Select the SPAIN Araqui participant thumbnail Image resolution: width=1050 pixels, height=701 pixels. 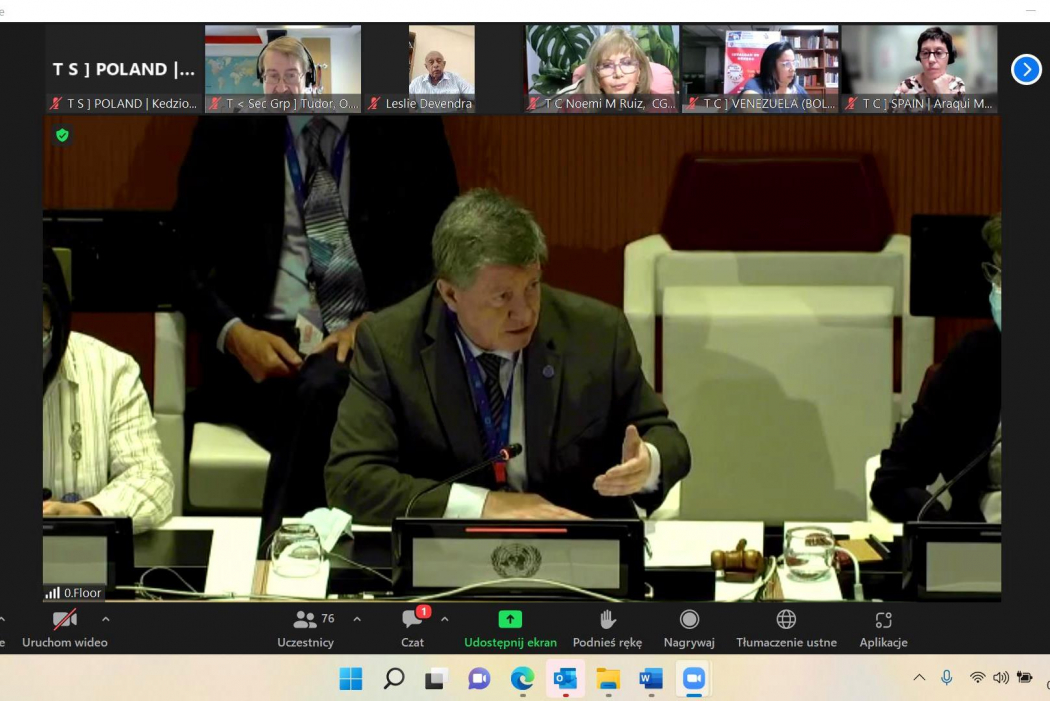919,68
